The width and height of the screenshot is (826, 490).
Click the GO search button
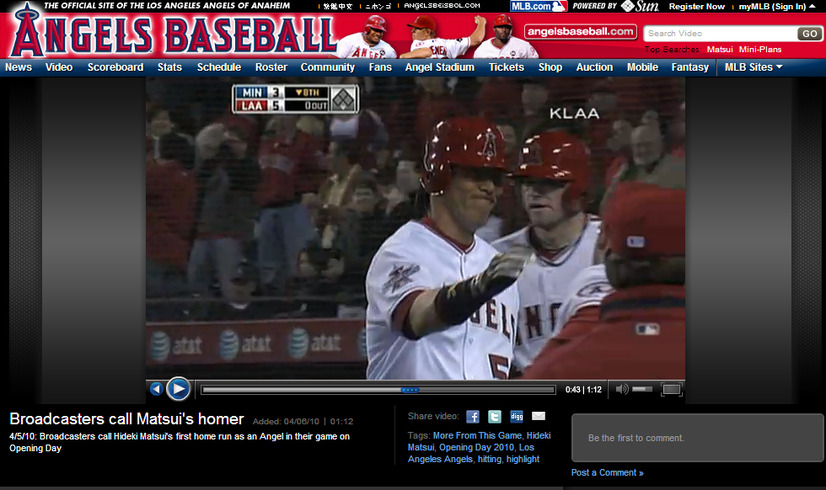810,34
